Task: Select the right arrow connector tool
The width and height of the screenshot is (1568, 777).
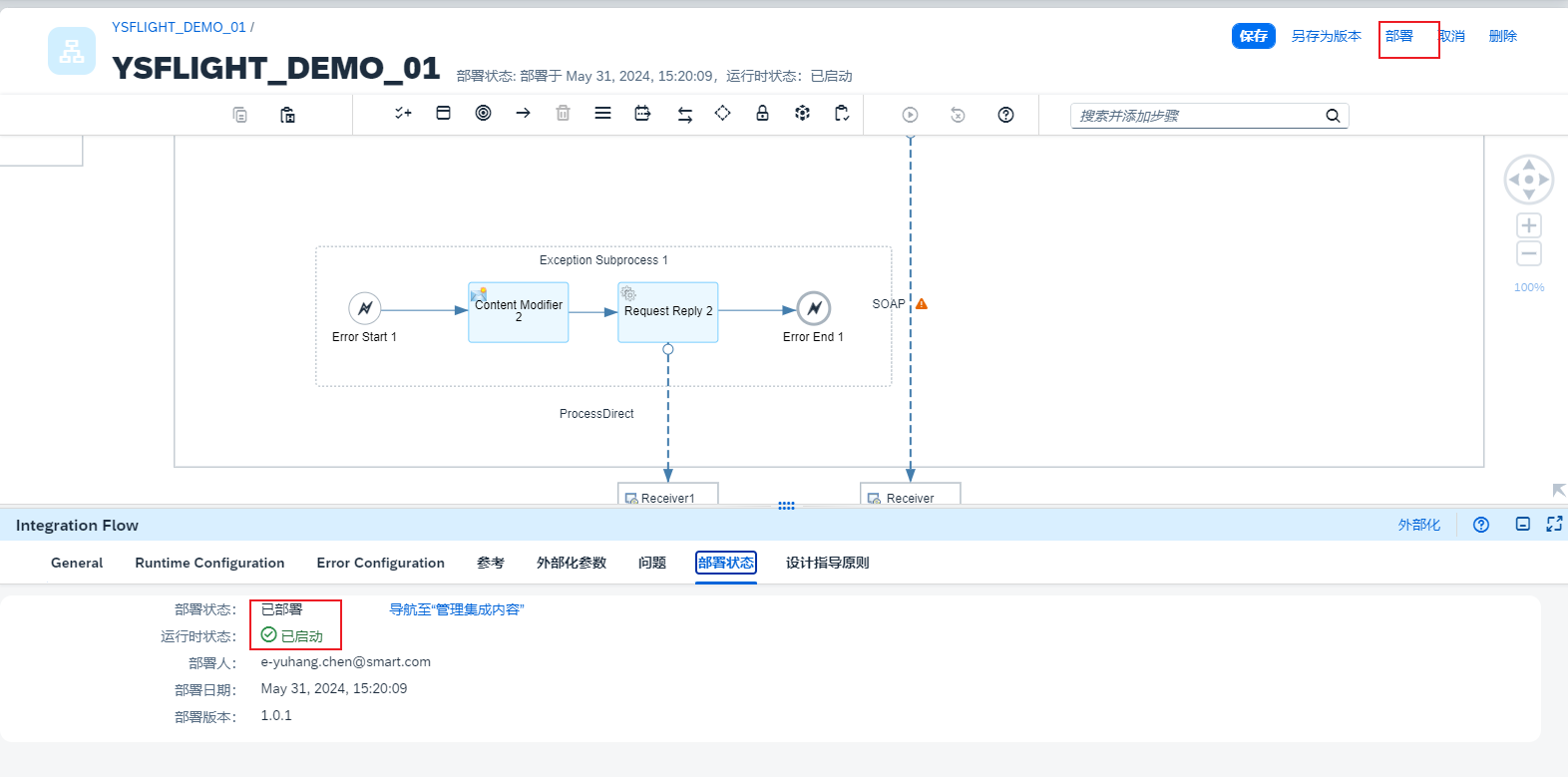Action: (523, 114)
